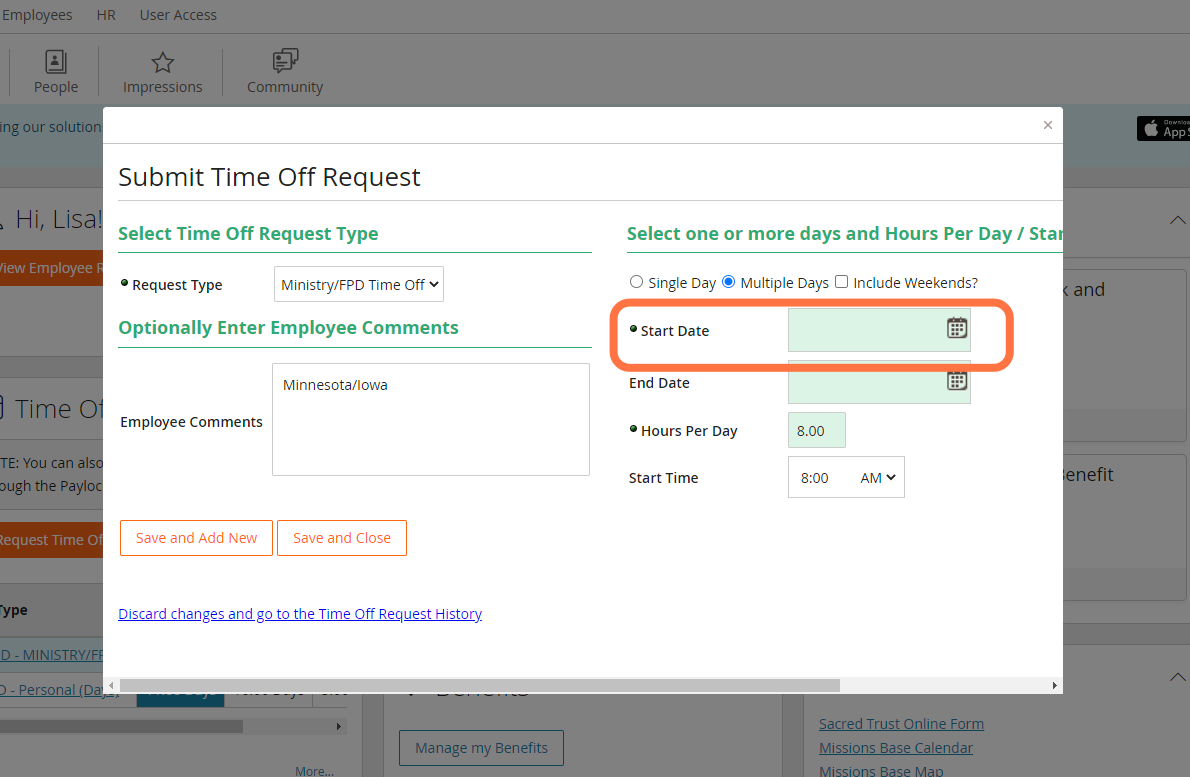Viewport: 1190px width, 777px height.
Task: Click the Apple App Store download badge
Action: click(1163, 128)
